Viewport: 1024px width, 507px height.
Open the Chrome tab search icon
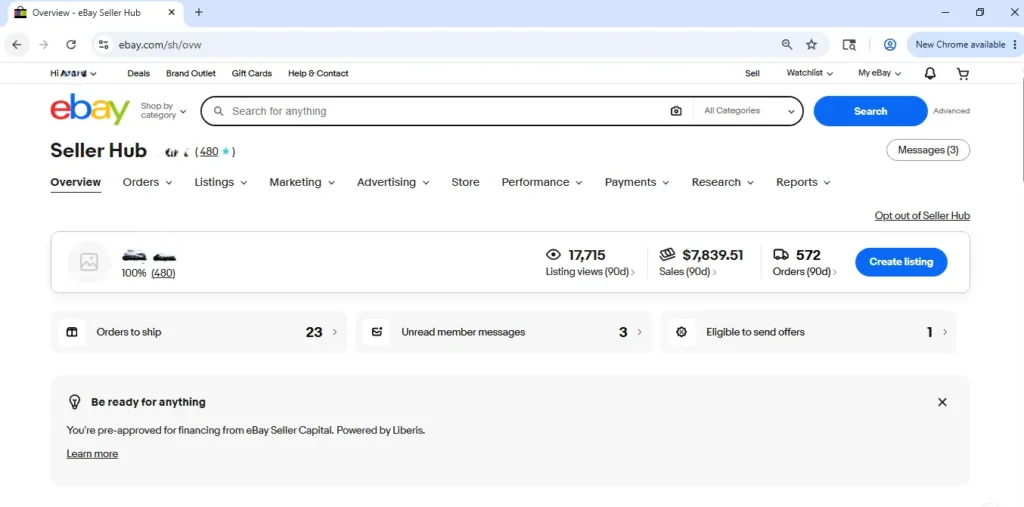tap(848, 44)
